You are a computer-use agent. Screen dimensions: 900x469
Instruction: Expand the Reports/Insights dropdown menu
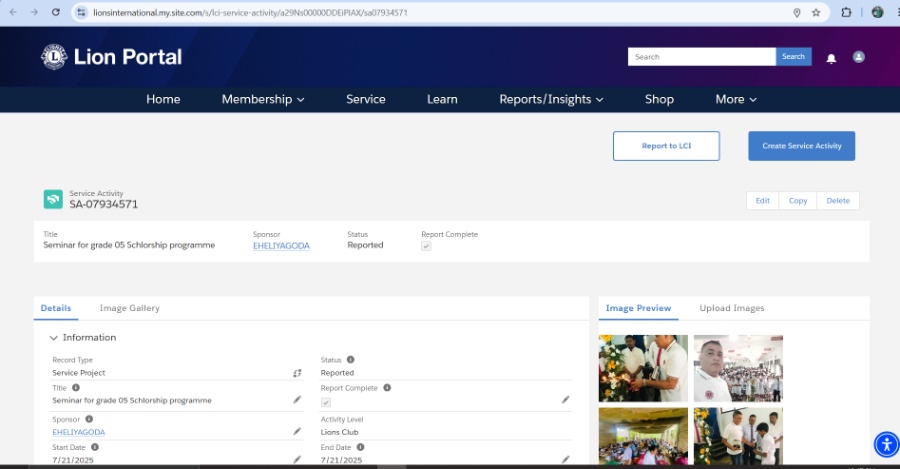[551, 99]
